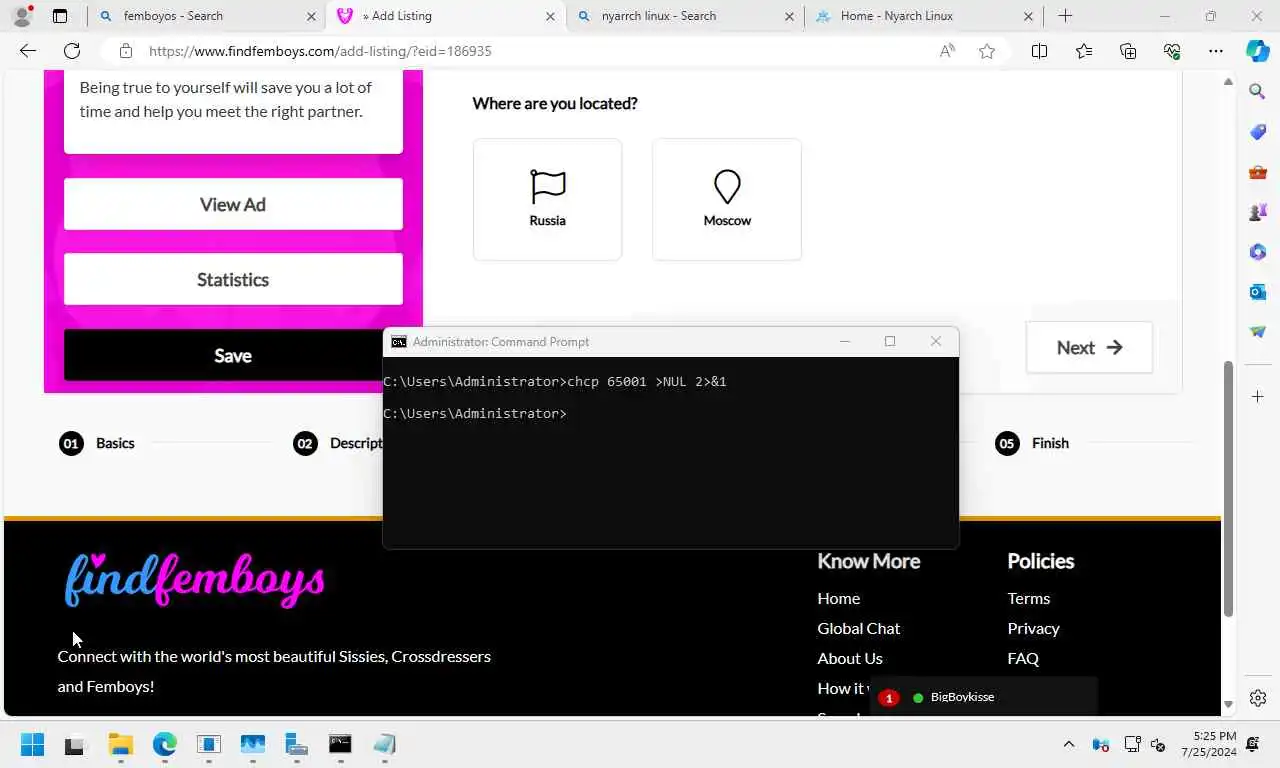The image size is (1280, 768).
Task: Switch to femboyos - Search tab
Action: pyautogui.click(x=207, y=16)
